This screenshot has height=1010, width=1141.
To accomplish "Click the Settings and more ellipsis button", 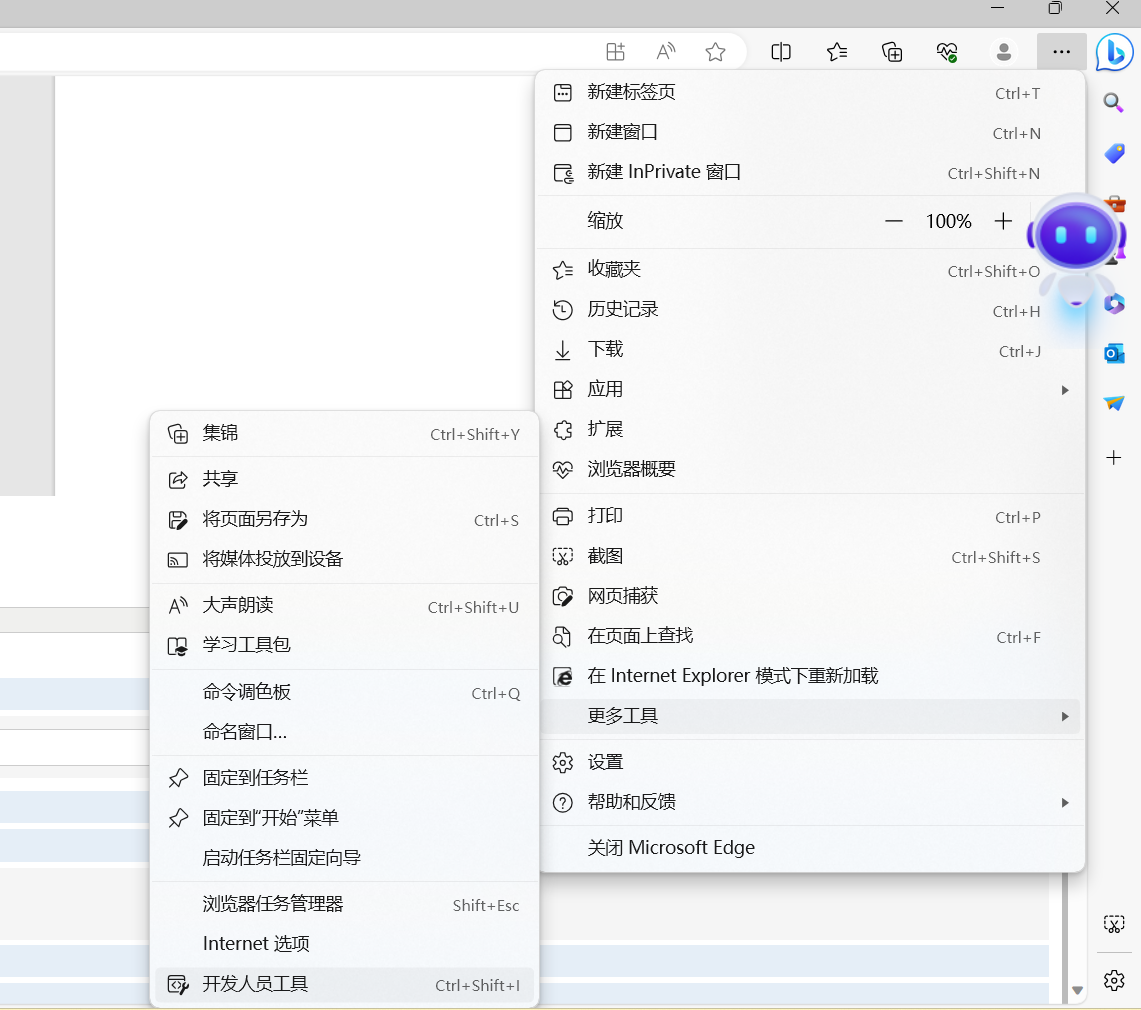I will point(1061,52).
